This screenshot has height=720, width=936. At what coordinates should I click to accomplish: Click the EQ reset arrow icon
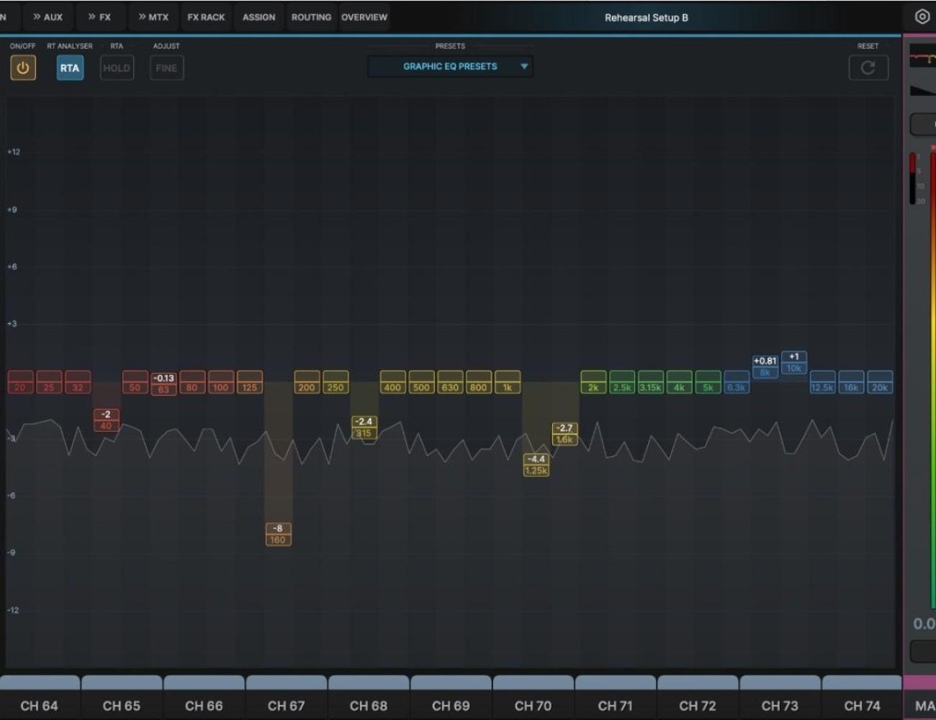(868, 68)
